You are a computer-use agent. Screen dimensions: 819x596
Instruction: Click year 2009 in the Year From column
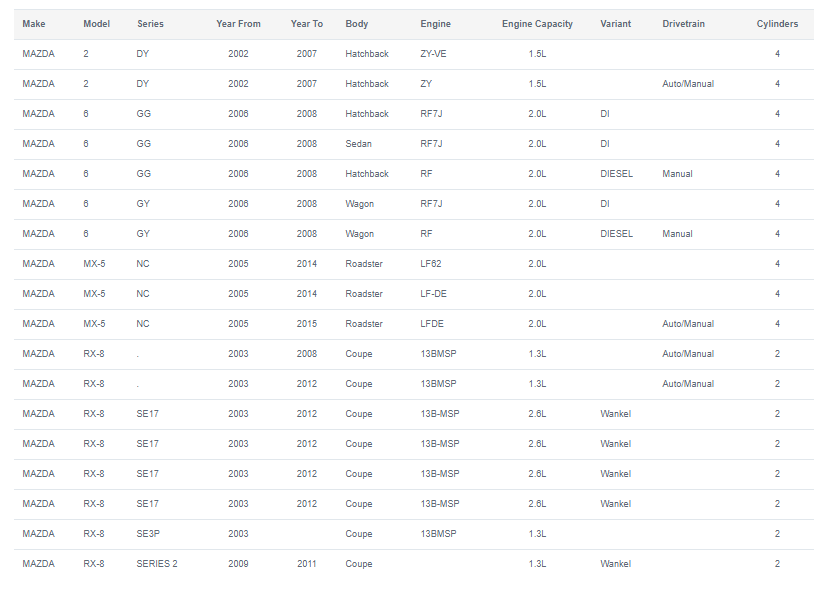238,564
